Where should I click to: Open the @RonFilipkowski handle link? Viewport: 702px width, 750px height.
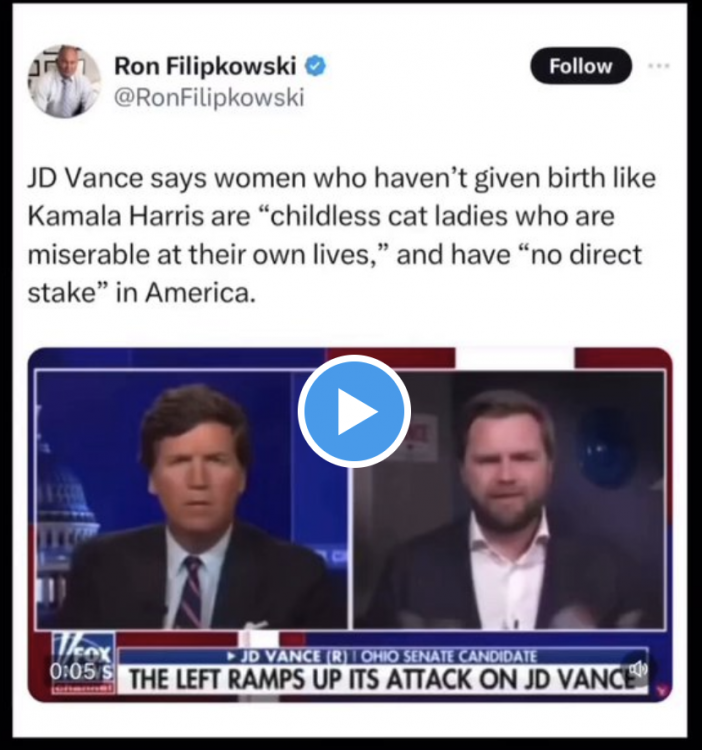click(209, 98)
